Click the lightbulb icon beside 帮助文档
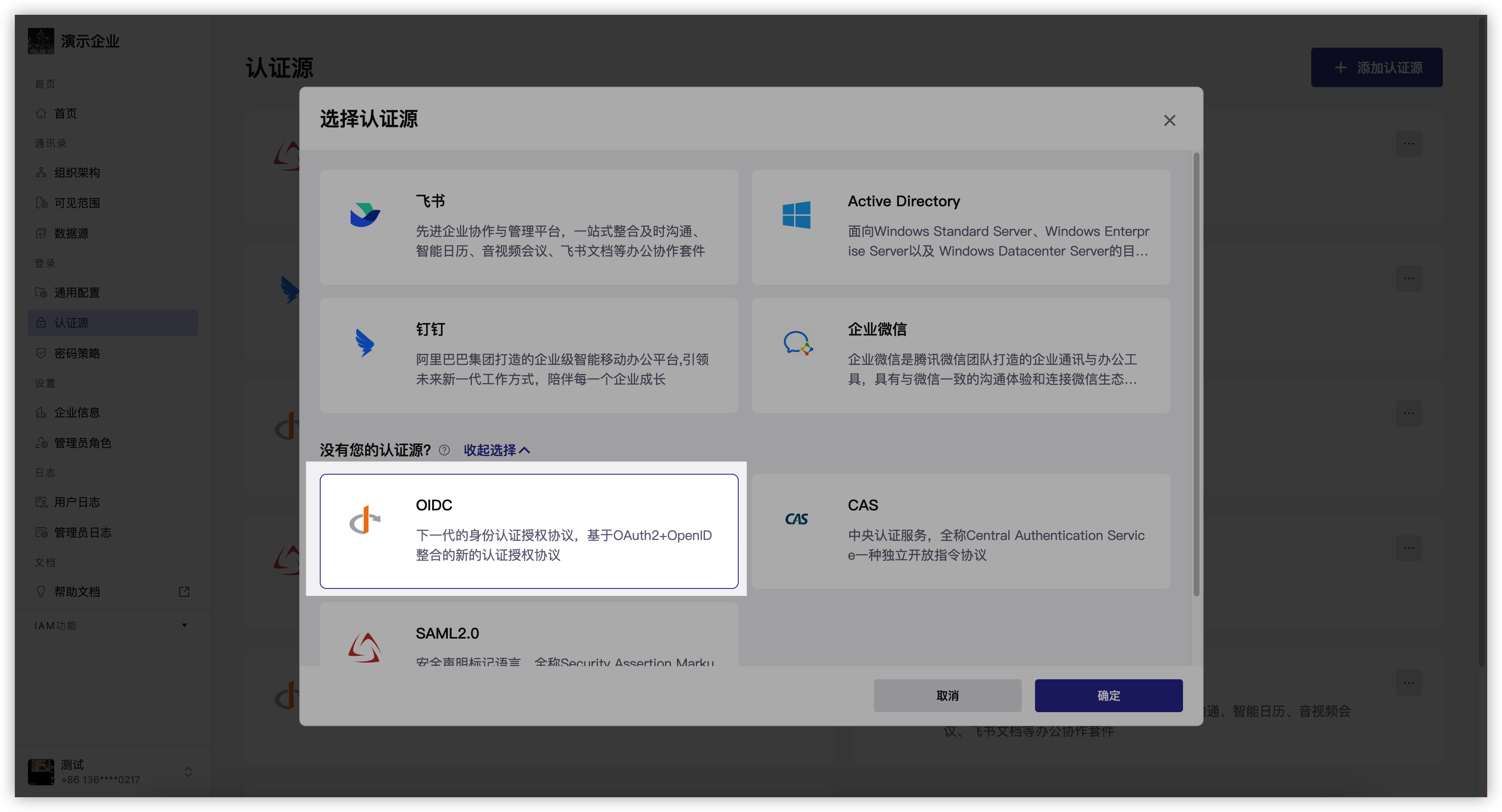 pyautogui.click(x=41, y=592)
